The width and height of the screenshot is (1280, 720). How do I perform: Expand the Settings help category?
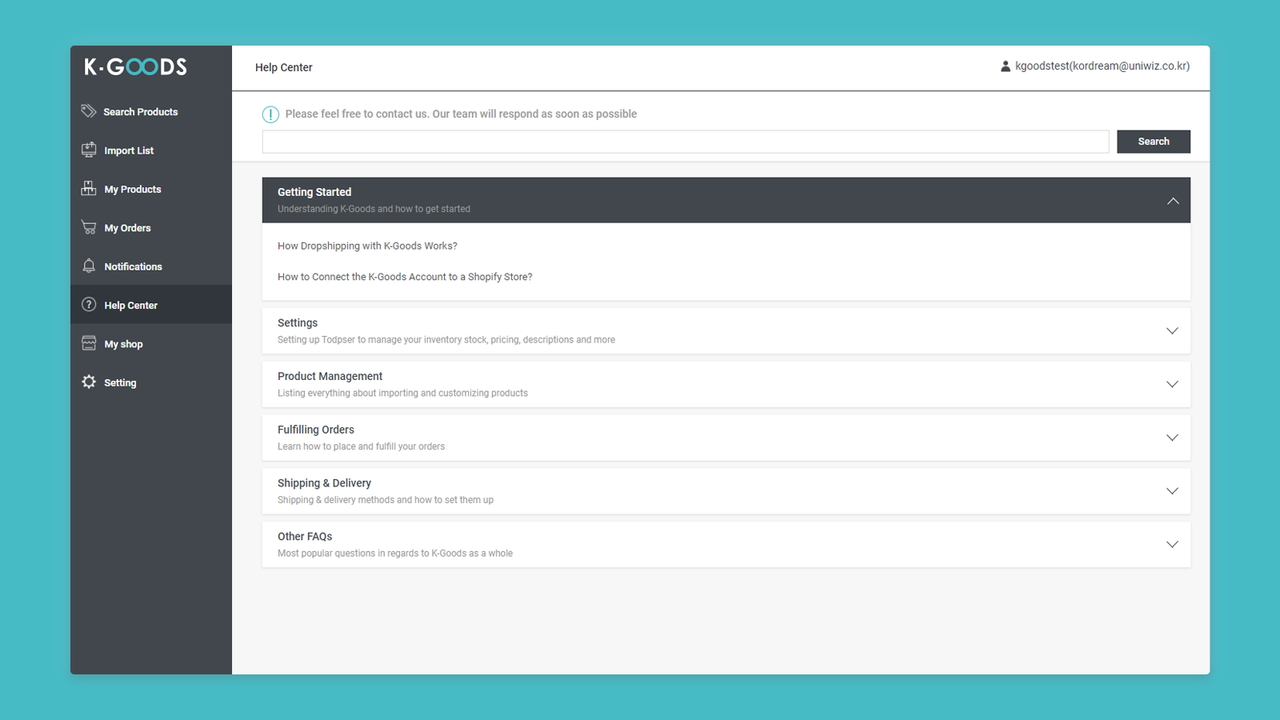tap(1171, 330)
